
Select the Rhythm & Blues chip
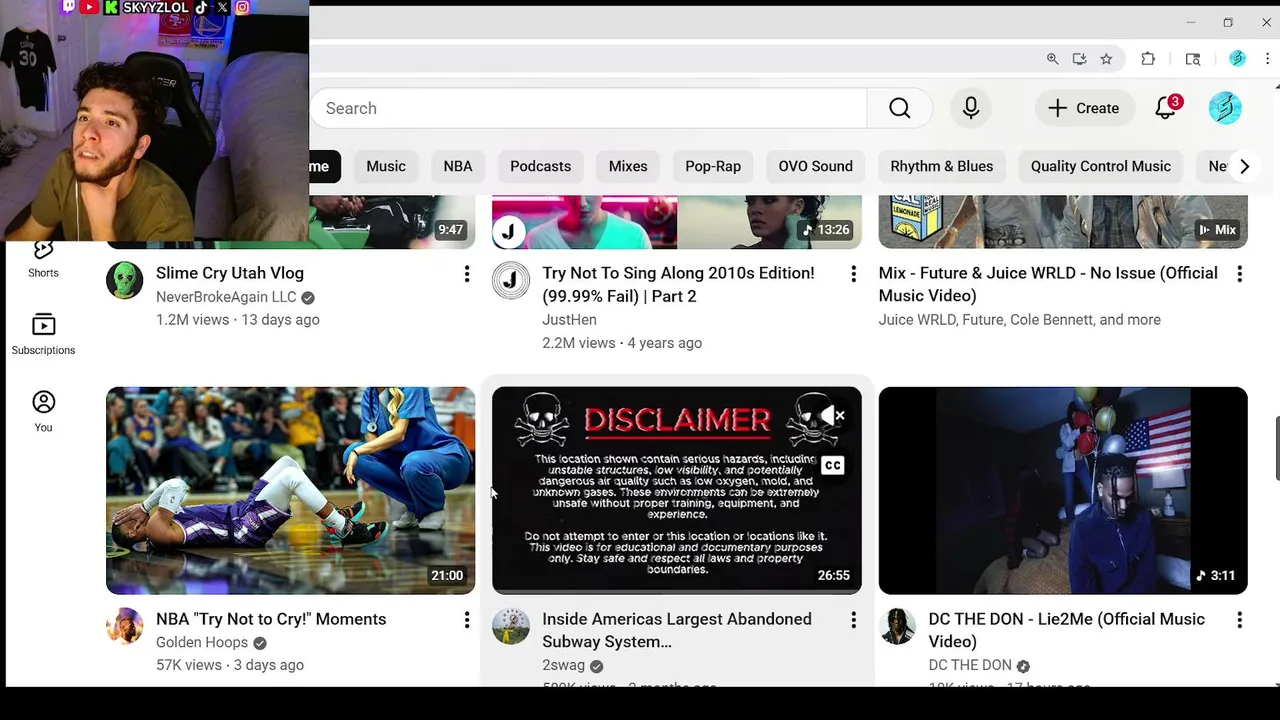942,166
